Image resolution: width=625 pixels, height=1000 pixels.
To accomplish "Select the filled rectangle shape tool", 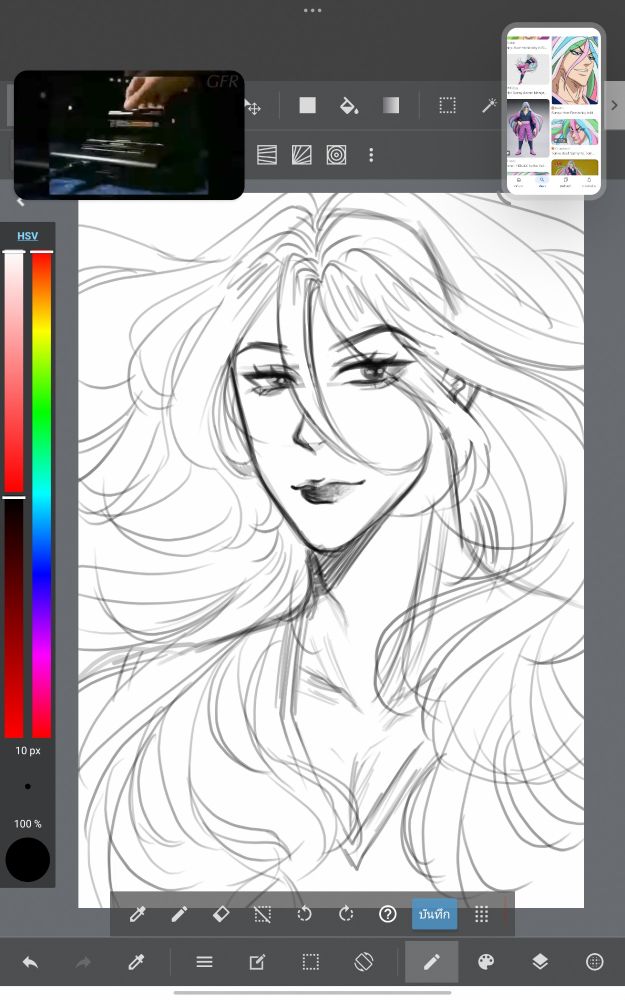I will (307, 105).
